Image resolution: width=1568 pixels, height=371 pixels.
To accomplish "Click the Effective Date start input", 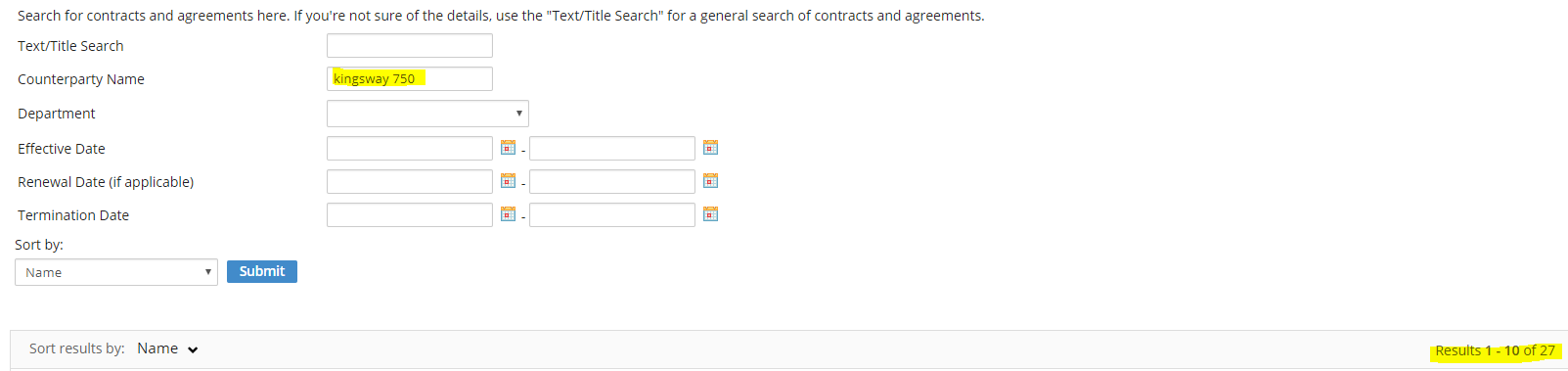I will (x=410, y=148).
